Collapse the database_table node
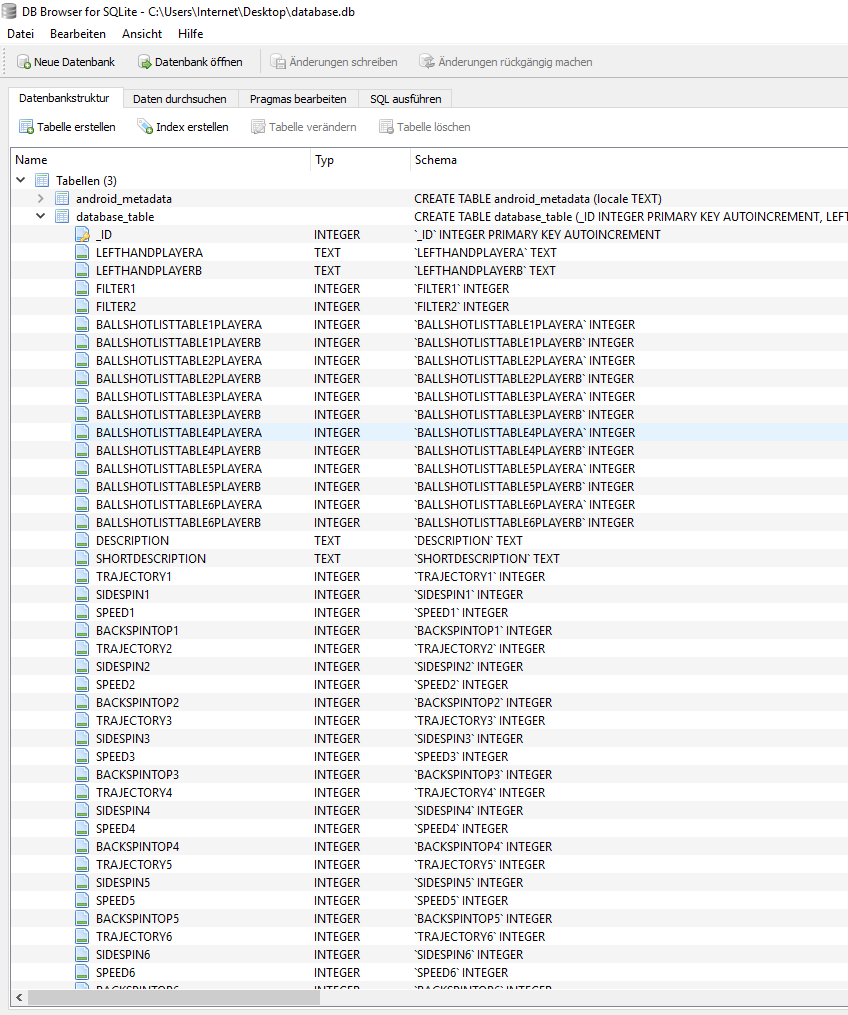The width and height of the screenshot is (848, 1015). 41,217
